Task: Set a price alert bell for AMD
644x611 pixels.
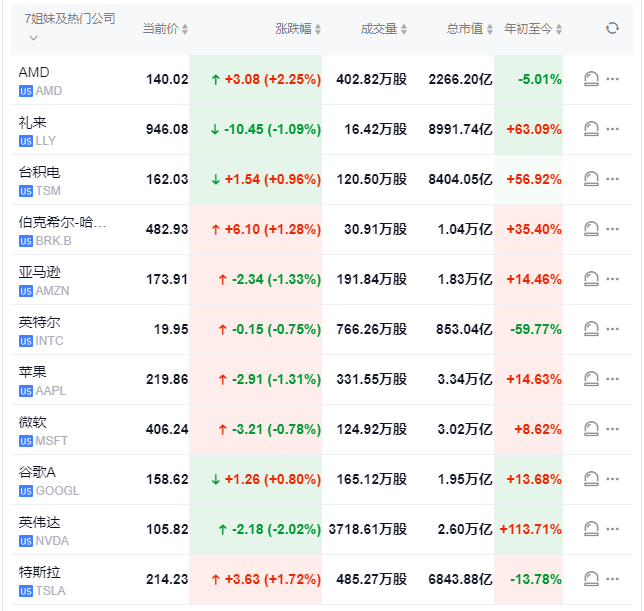Action: 591,79
